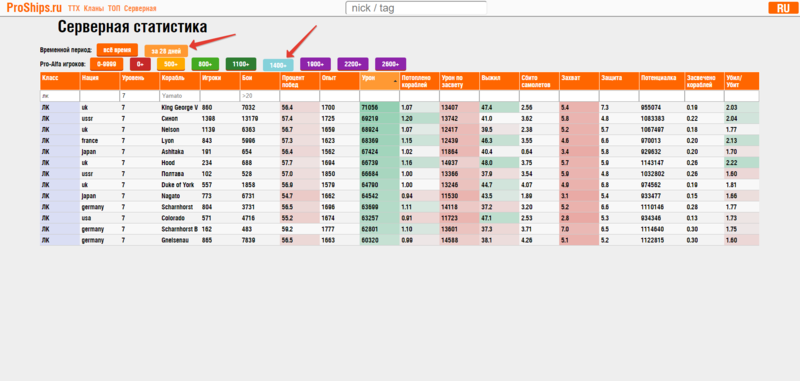Select the Lyon ship cell
Image resolution: width=800 pixels, height=381 pixels.
[x=180, y=140]
